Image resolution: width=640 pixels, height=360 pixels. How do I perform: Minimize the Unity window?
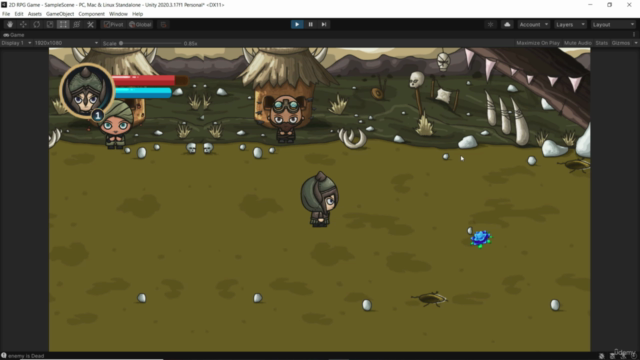(x=590, y=4)
